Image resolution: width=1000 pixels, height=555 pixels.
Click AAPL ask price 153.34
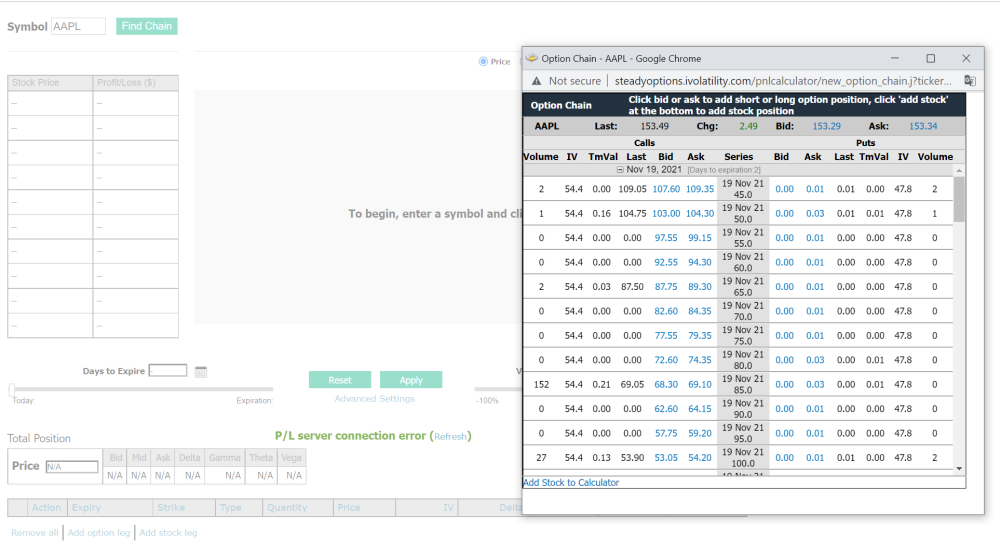[923, 126]
